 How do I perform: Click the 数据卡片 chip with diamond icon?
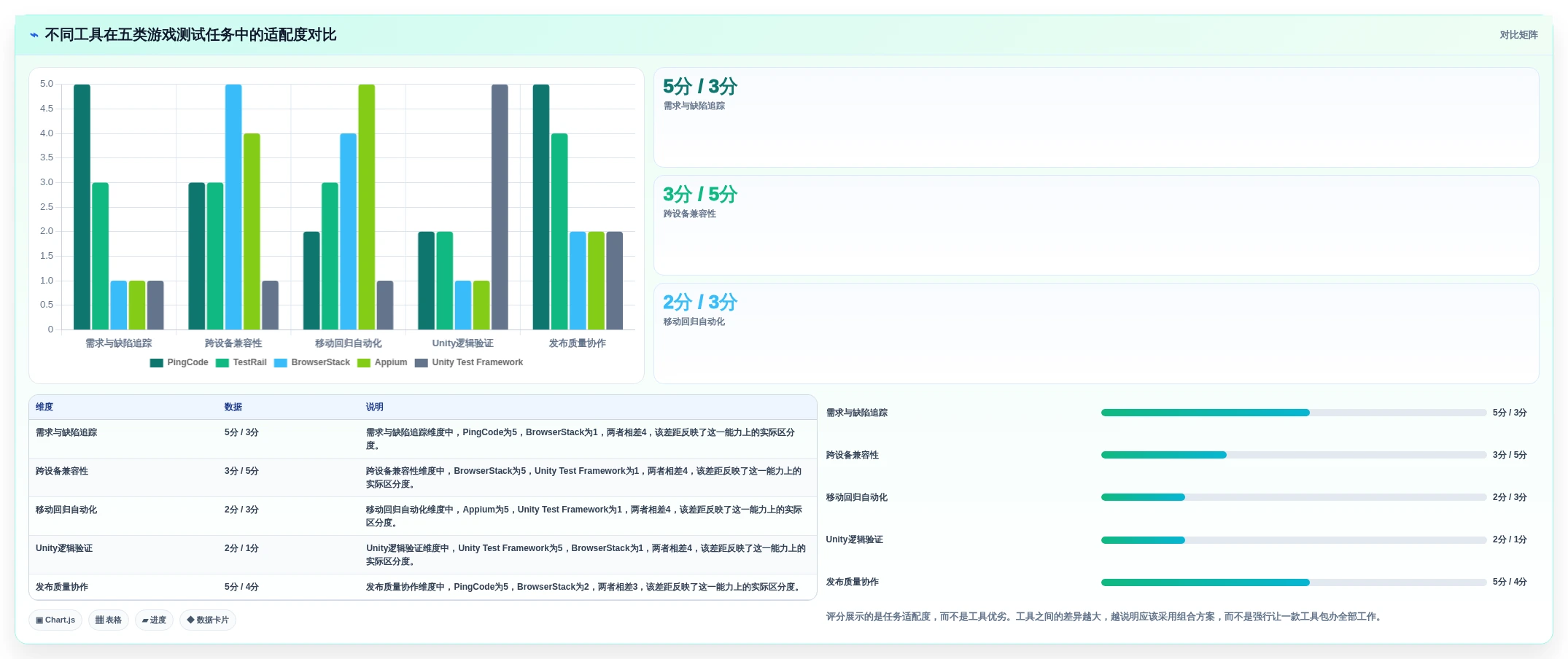(208, 620)
